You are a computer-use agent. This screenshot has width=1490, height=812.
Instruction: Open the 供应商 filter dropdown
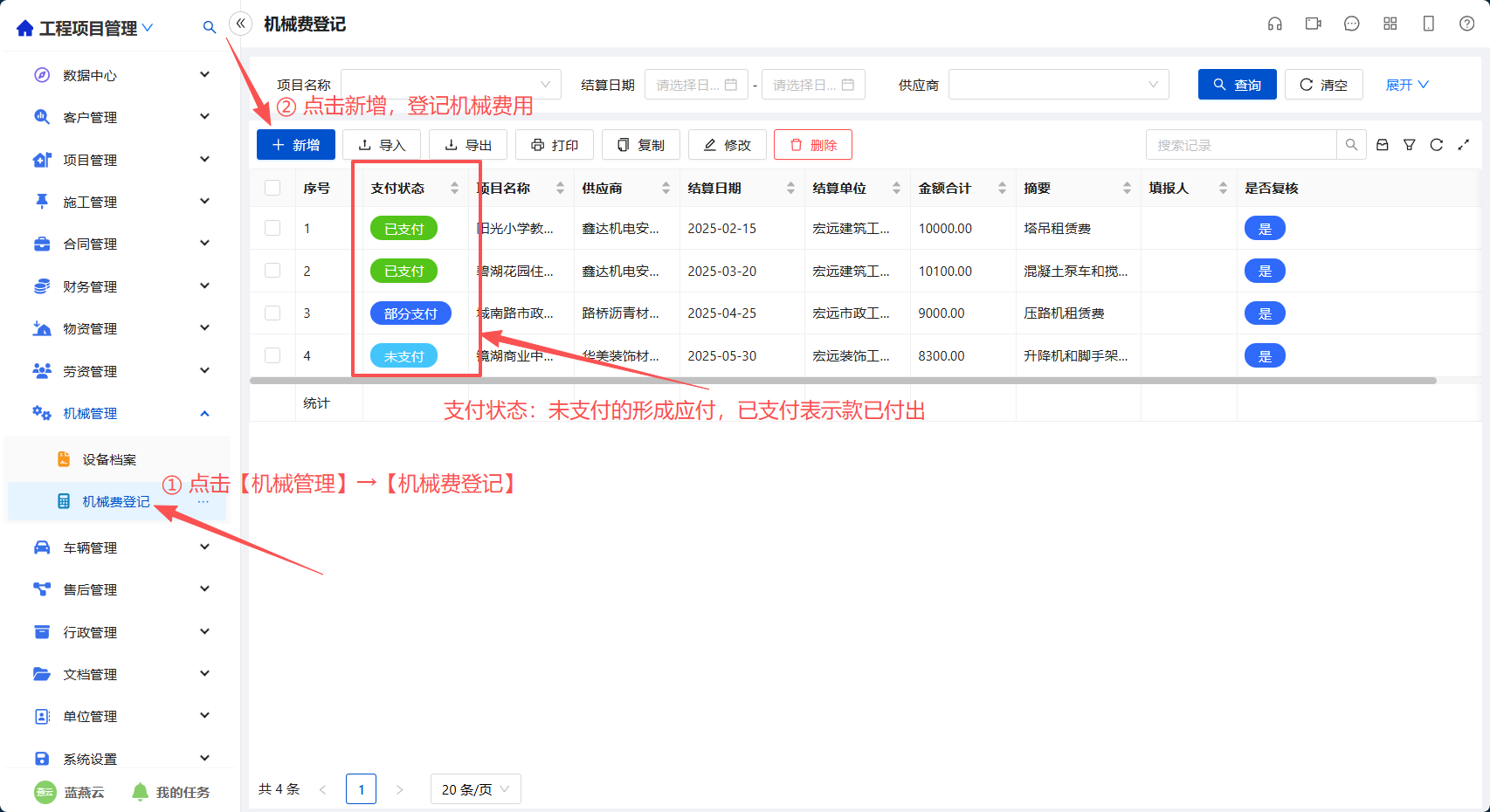(x=1059, y=85)
